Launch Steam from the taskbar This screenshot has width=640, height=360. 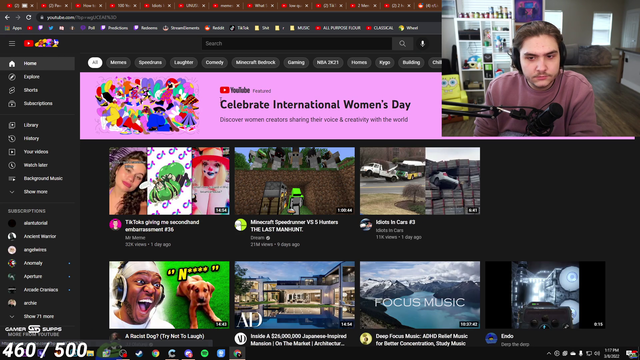pyautogui.click(x=139, y=353)
